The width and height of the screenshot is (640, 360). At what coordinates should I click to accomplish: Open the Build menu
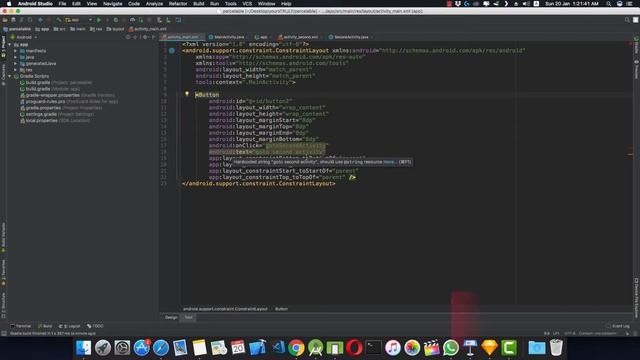[x=199, y=4]
